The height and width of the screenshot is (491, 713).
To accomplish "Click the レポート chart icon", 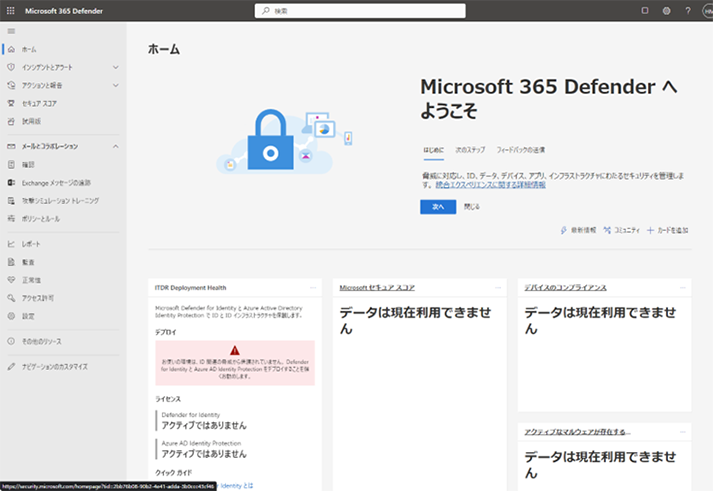I will [x=11, y=244].
